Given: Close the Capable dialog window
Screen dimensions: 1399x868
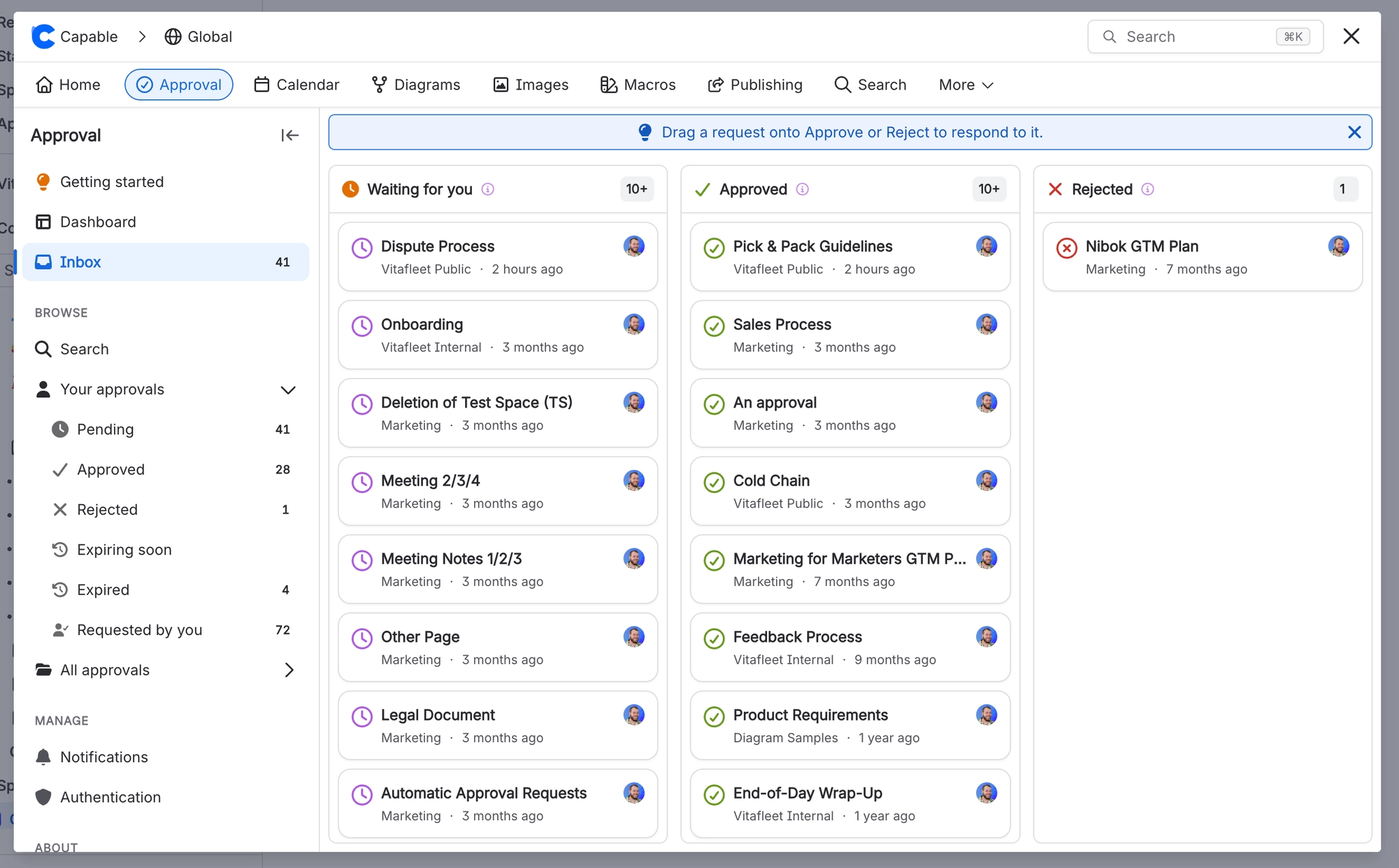Looking at the screenshot, I should [1351, 36].
